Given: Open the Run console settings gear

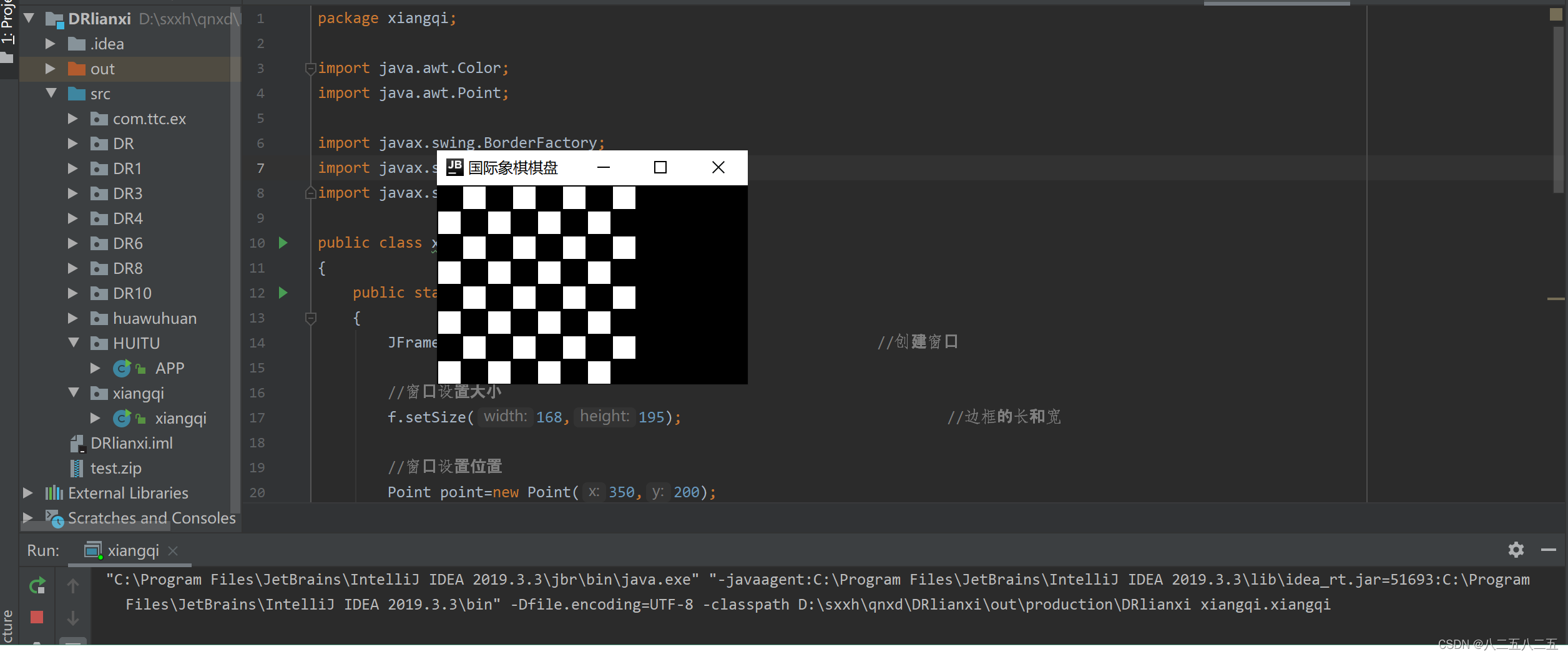Looking at the screenshot, I should pos(1516,550).
